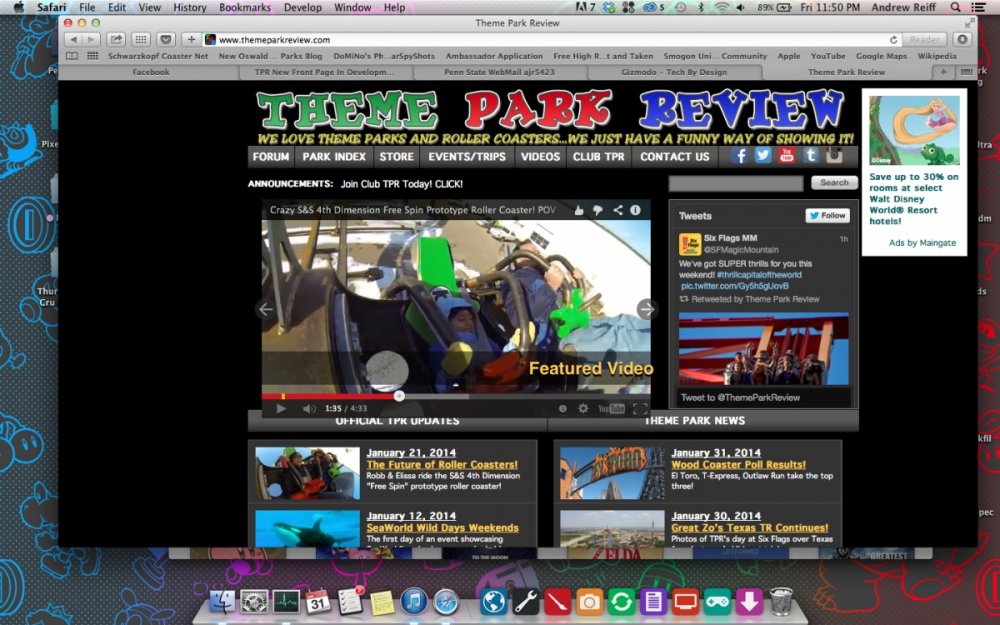Enter fullscreen on the video player

click(640, 409)
